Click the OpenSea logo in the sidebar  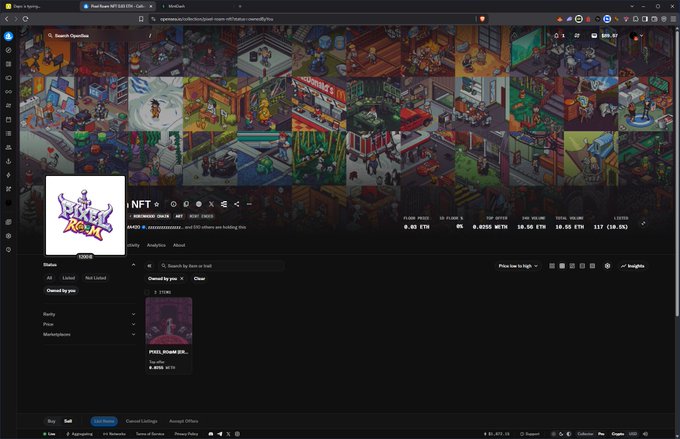point(8,36)
